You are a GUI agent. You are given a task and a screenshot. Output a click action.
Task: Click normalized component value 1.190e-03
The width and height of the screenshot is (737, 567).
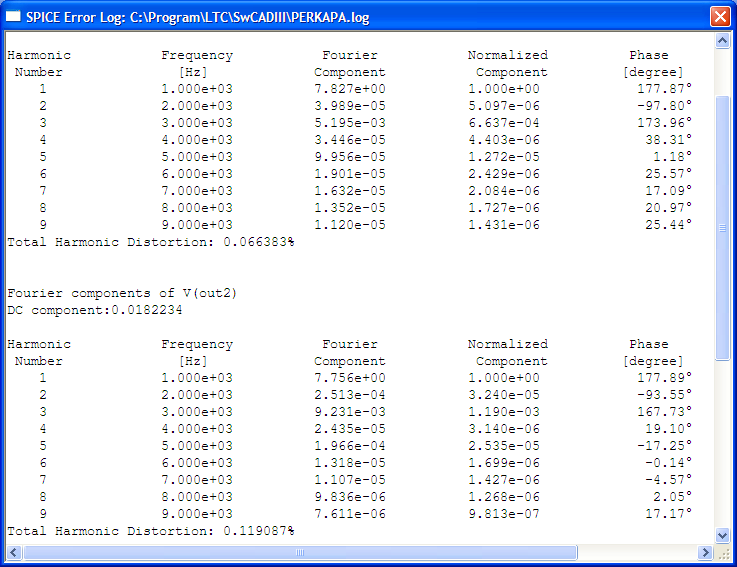tap(504, 412)
